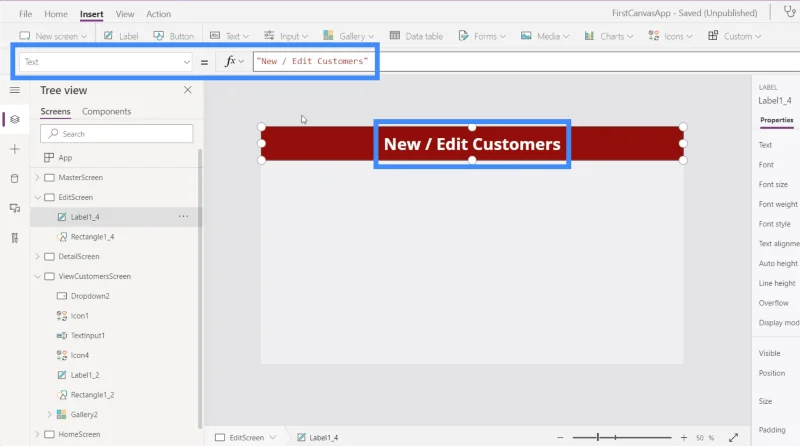The width and height of the screenshot is (800, 446).
Task: Click the App checker stethoscope icon
Action: pyautogui.click(x=790, y=12)
